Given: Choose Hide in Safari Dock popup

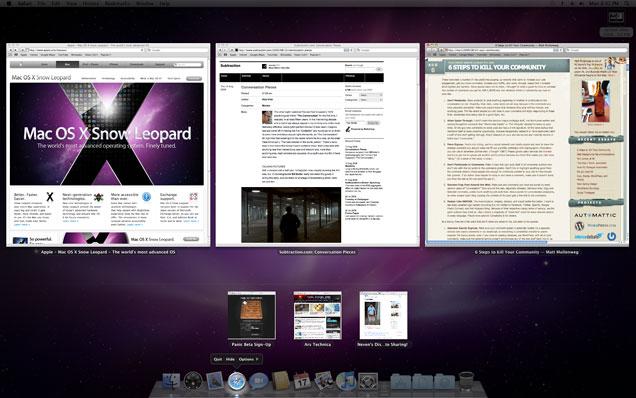Looking at the screenshot, I should point(230,359).
